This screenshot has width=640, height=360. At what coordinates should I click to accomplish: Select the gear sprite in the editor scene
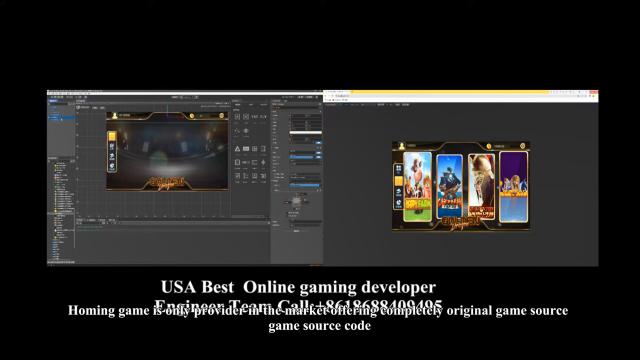point(222,116)
